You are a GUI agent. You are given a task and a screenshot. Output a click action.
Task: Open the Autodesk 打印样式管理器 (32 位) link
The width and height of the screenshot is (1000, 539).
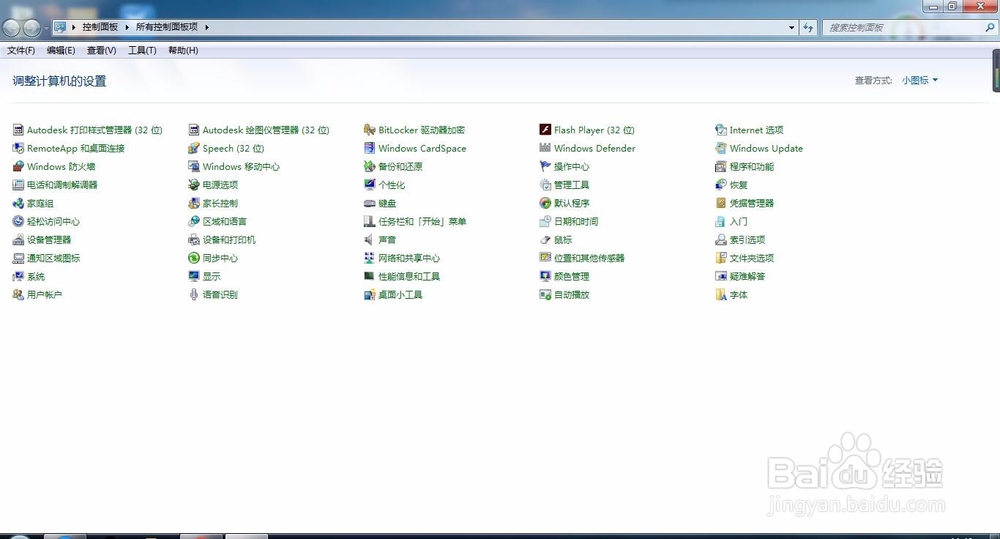click(94, 129)
